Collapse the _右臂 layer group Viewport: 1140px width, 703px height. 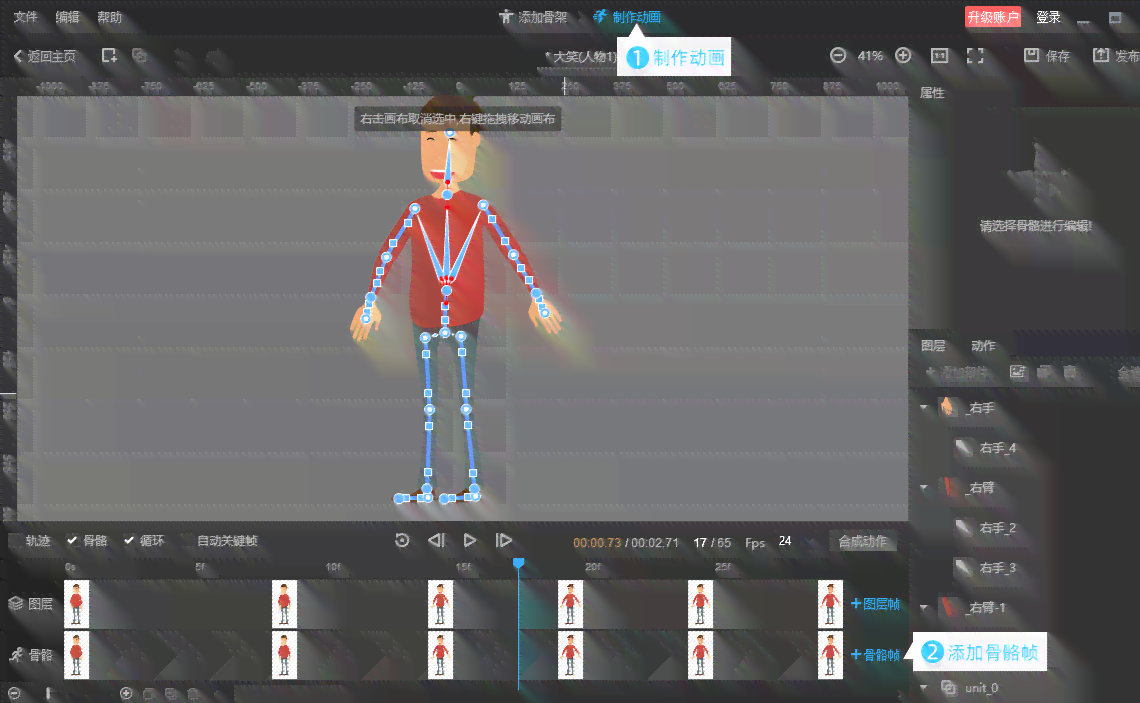click(924, 488)
